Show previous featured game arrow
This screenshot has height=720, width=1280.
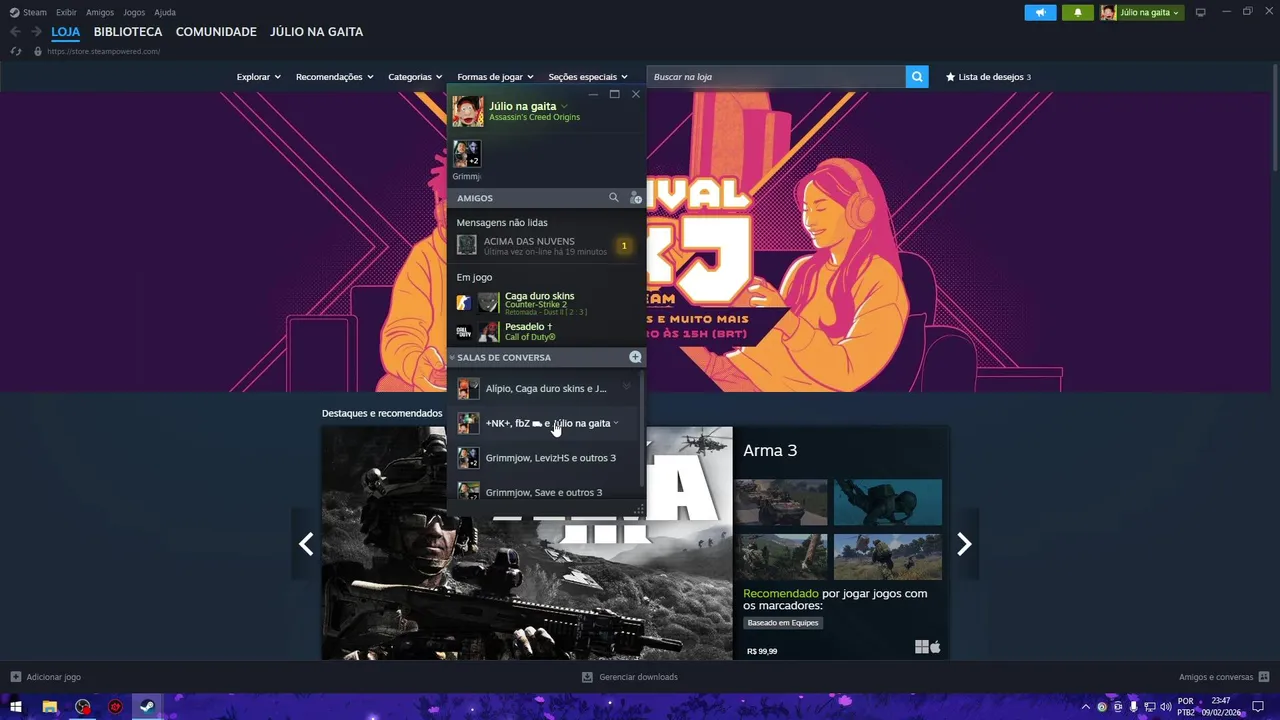pyautogui.click(x=306, y=544)
